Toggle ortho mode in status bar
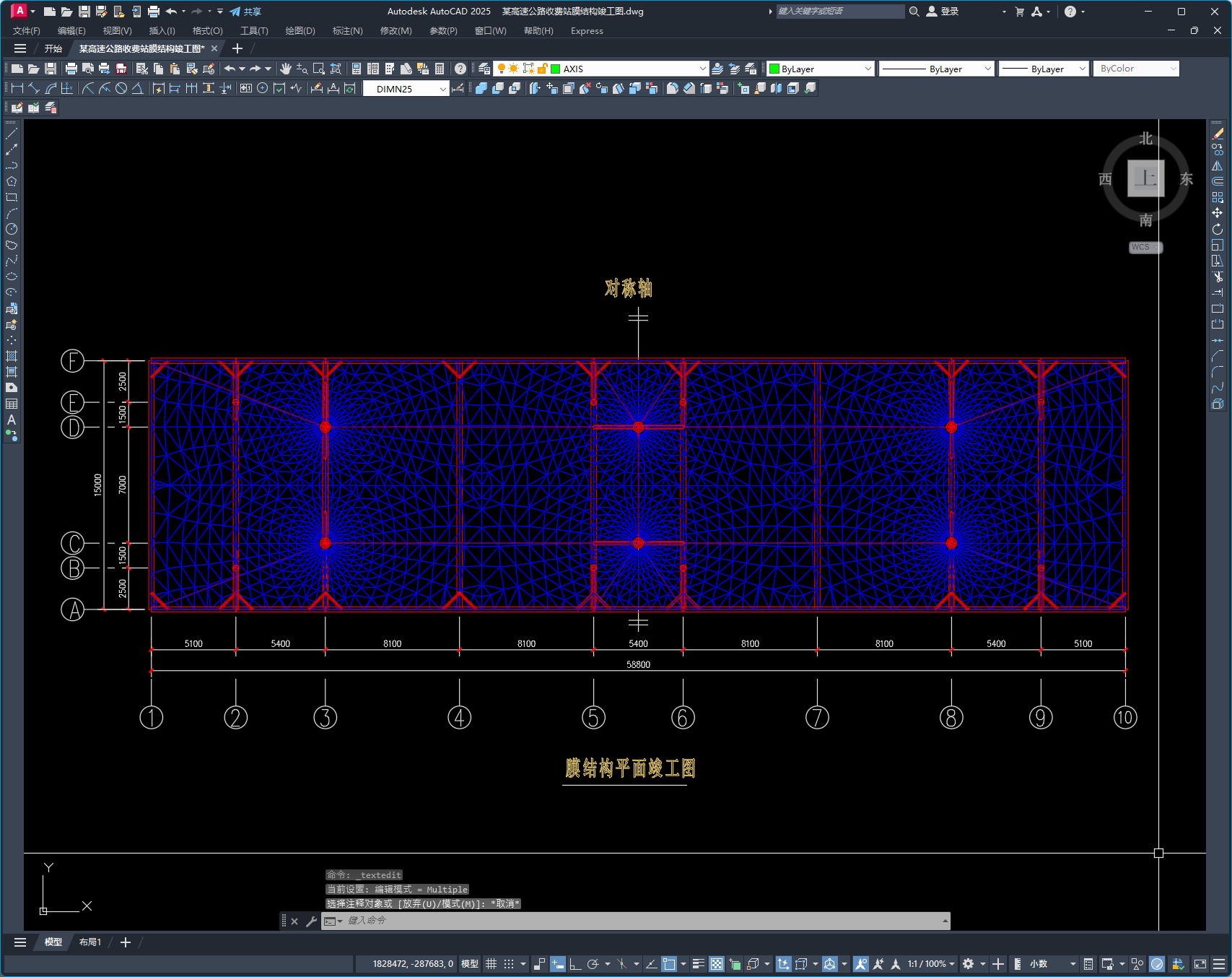 (575, 964)
